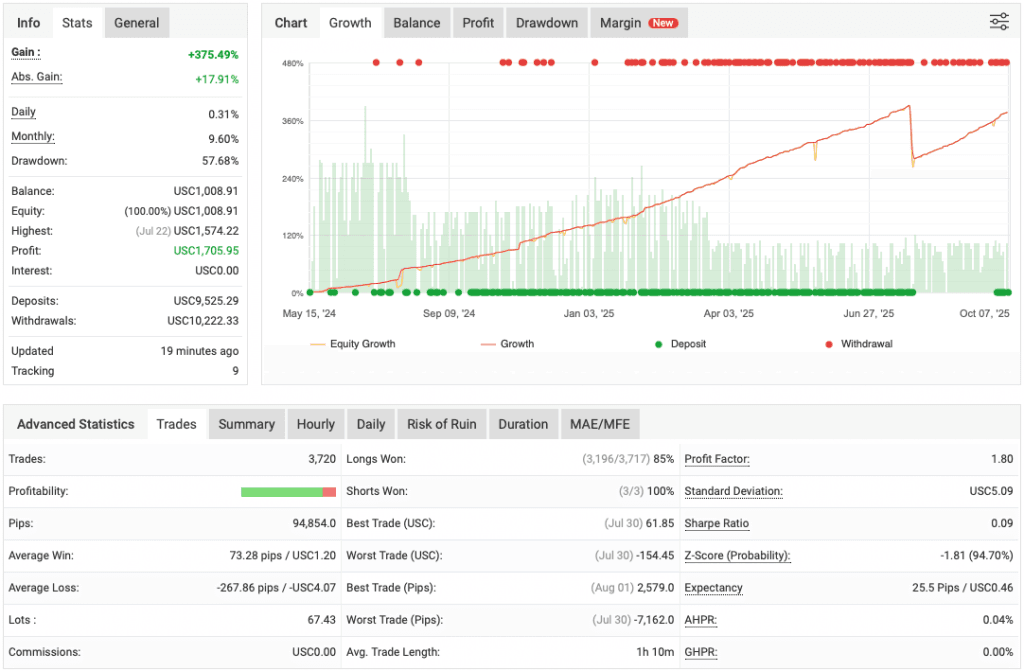The height and width of the screenshot is (671, 1024).
Task: Select the Summary statistics tab
Action: pos(246,423)
